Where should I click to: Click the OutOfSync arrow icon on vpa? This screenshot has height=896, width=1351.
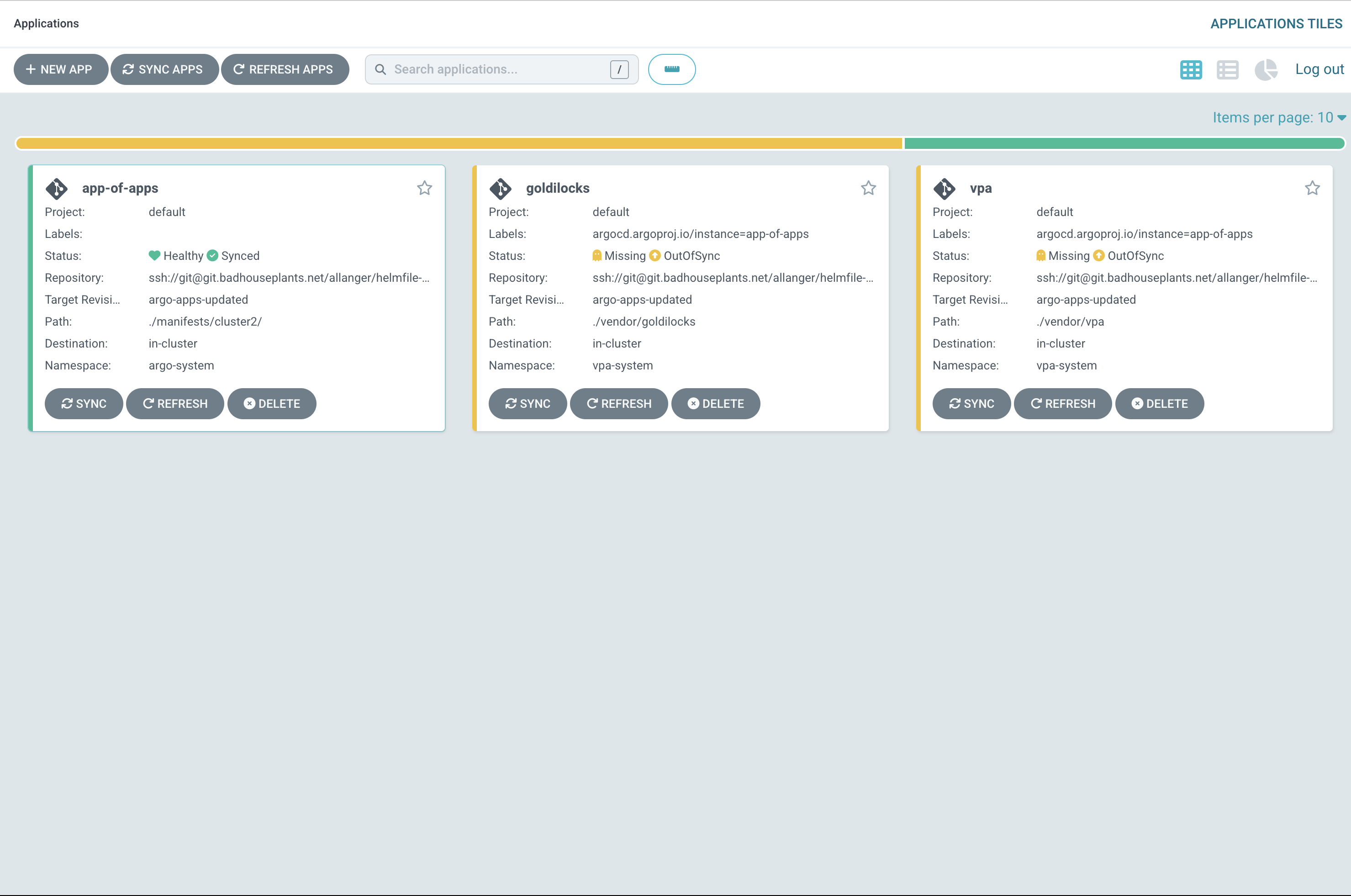point(1099,255)
